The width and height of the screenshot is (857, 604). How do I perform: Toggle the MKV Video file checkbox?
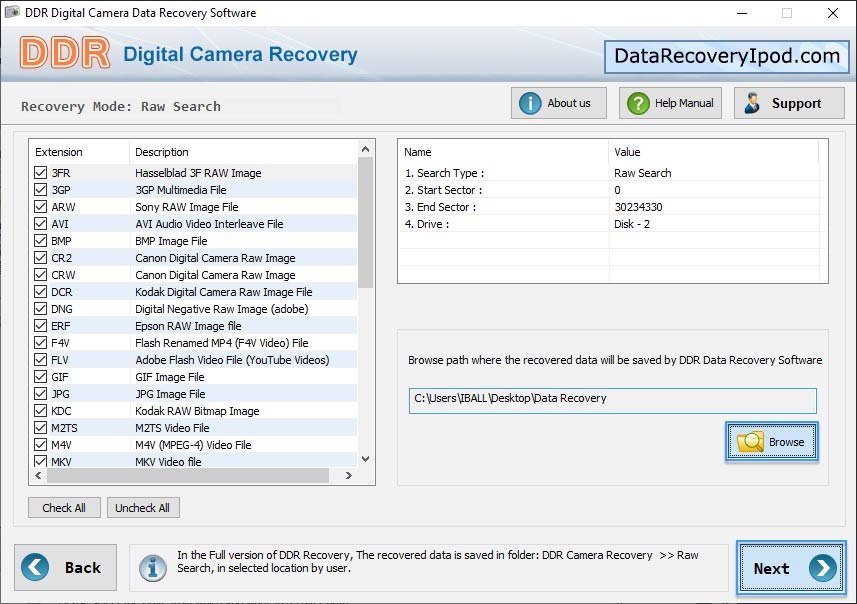pos(40,461)
